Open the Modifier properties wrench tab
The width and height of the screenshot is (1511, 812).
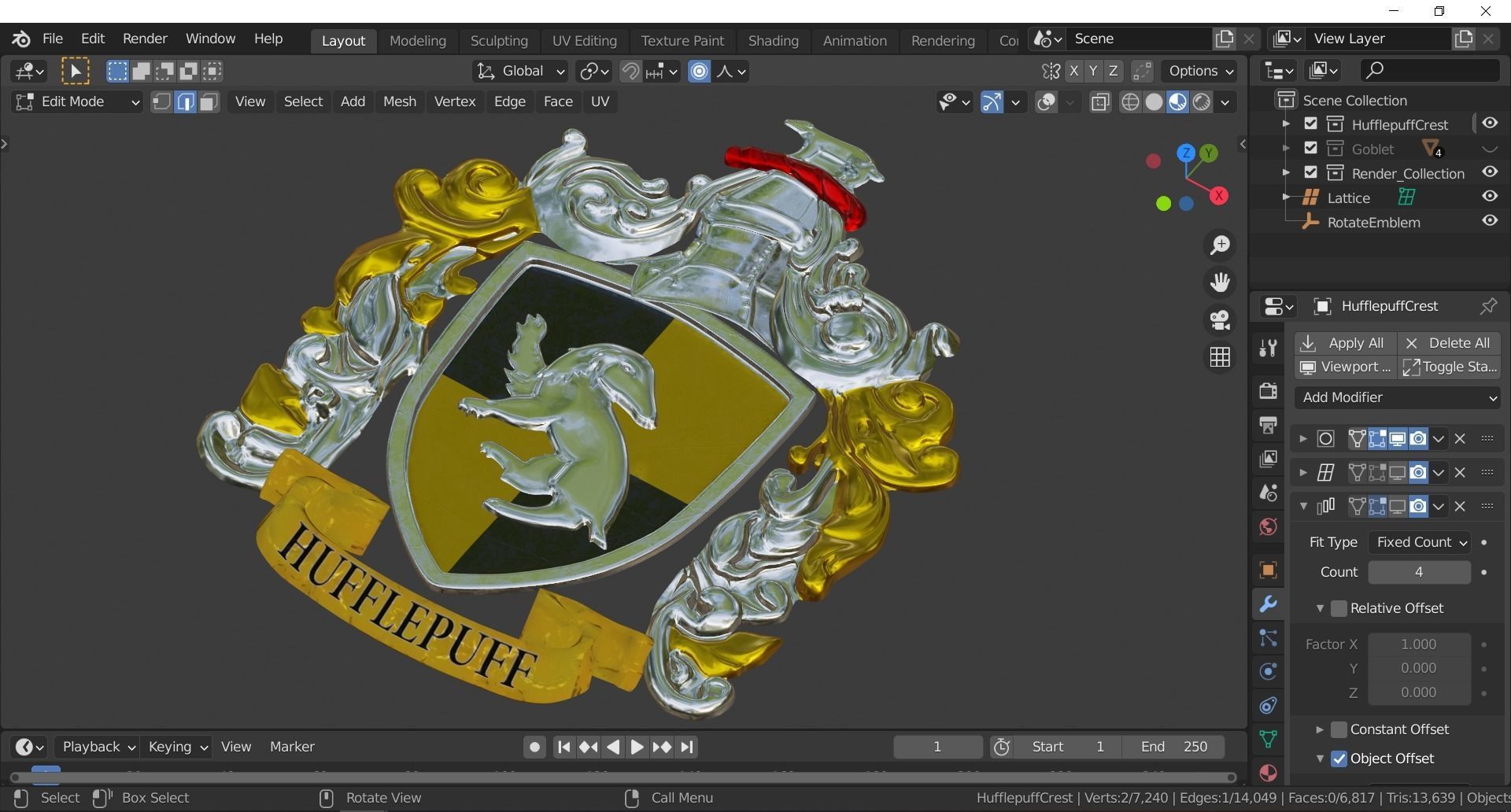[1268, 604]
